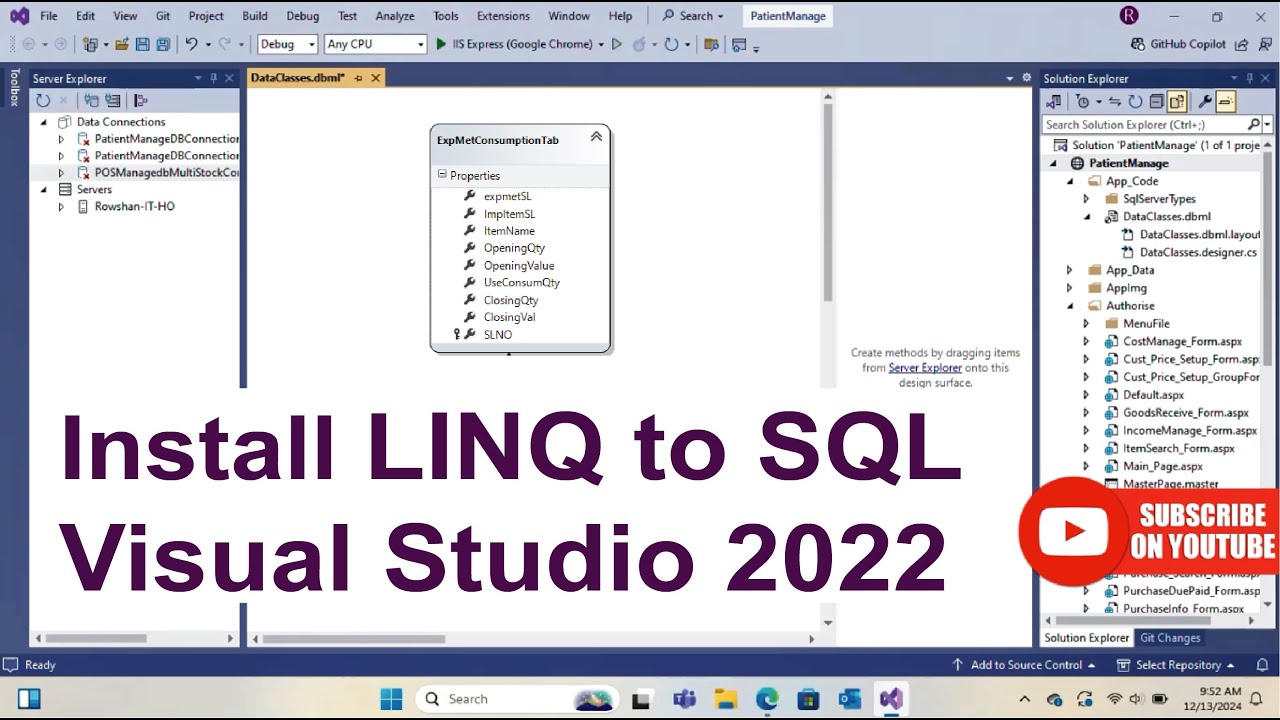Click Open File toolbar icon
The width and height of the screenshot is (1280, 720).
122,44
